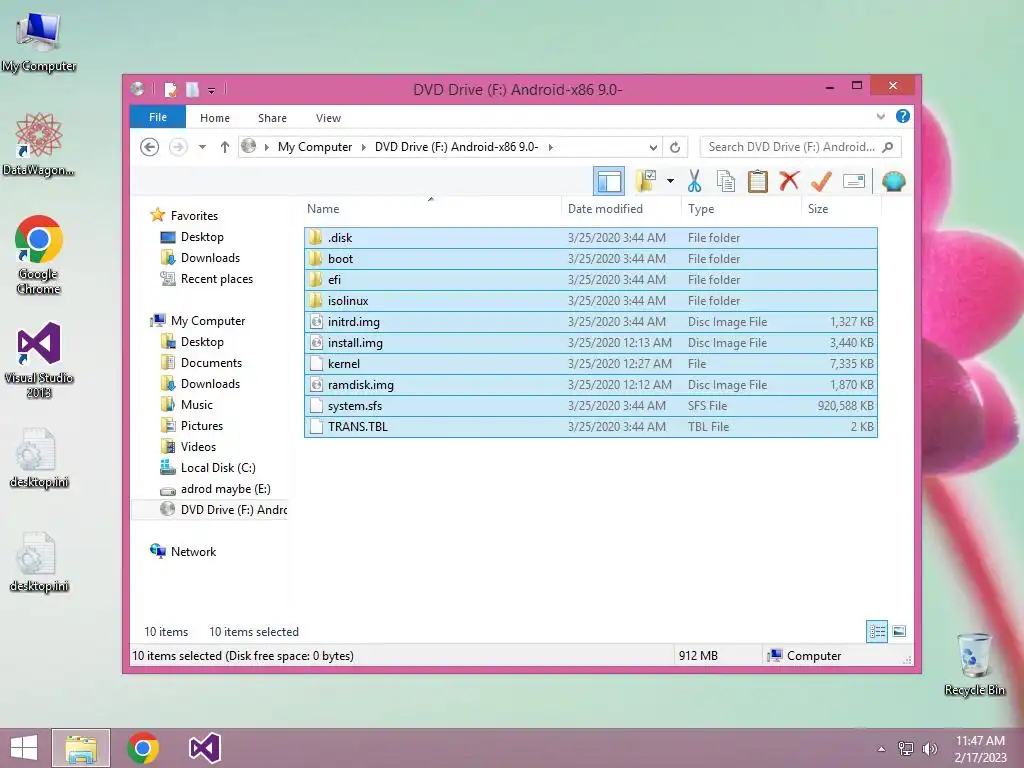
Task: Click the folder options toolbar icon
Action: click(646, 181)
